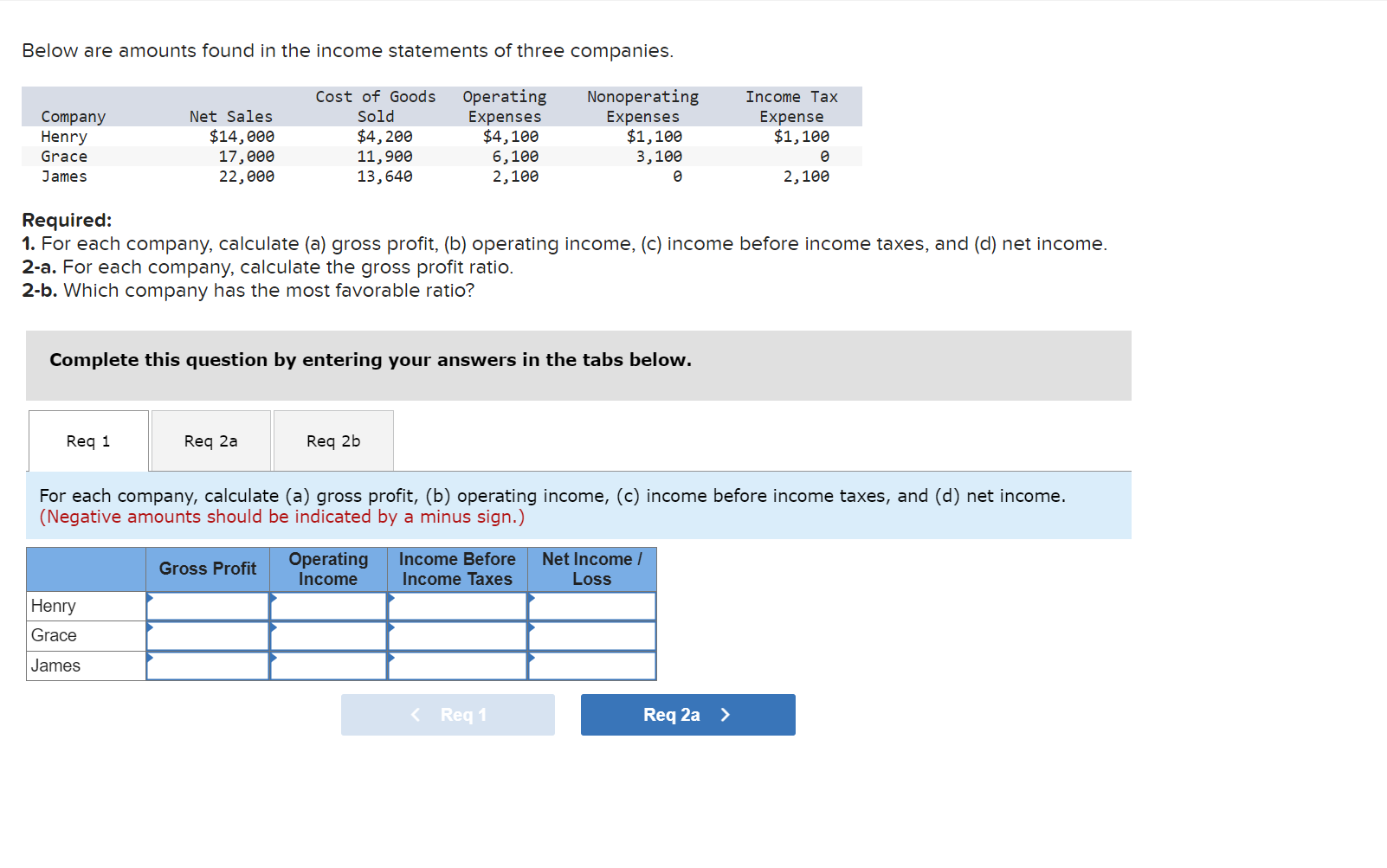Click Henry's Operating Income input cell
The width and height of the screenshot is (1387, 868).
click(x=330, y=606)
